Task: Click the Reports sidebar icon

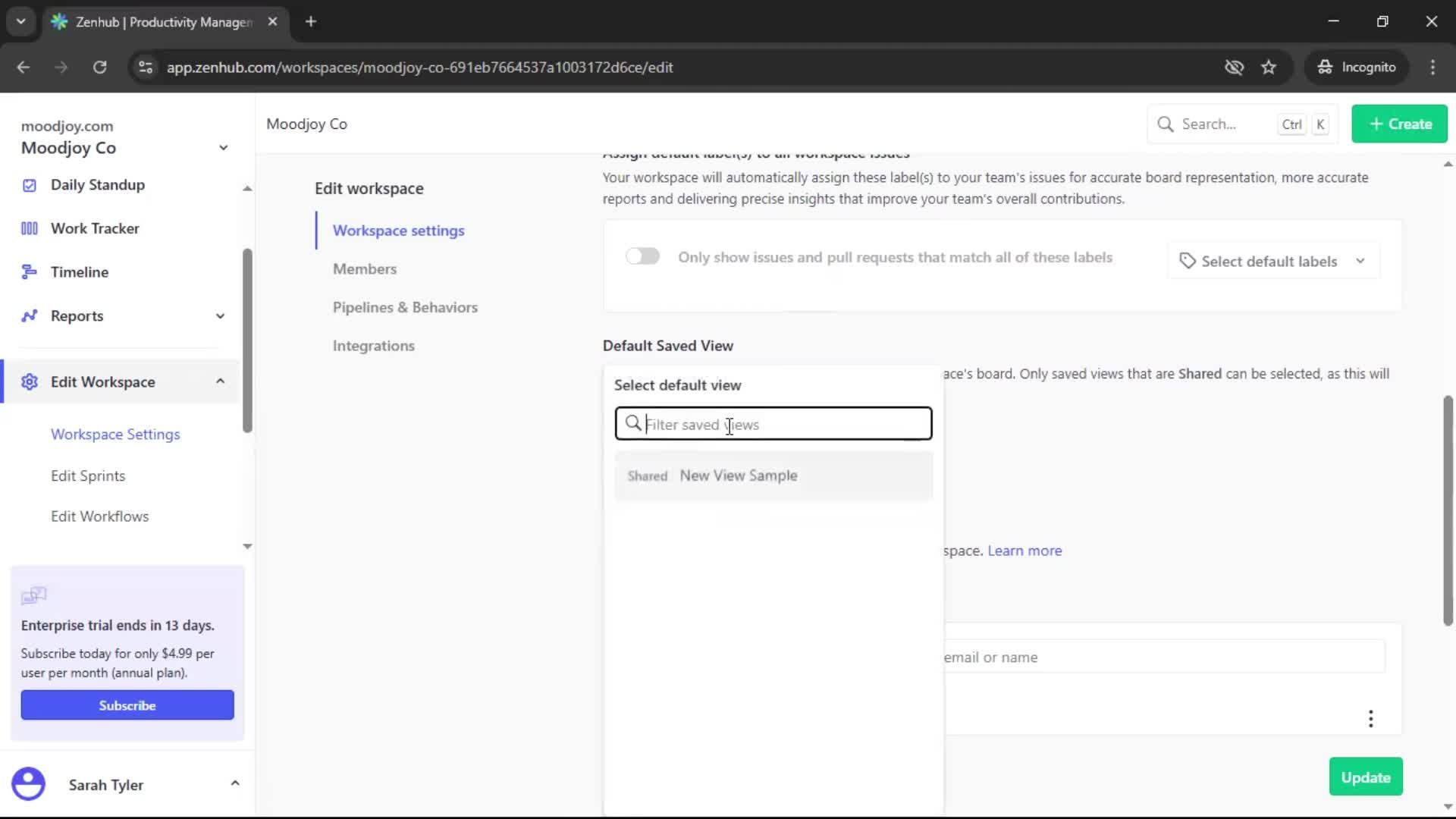Action: [29, 315]
